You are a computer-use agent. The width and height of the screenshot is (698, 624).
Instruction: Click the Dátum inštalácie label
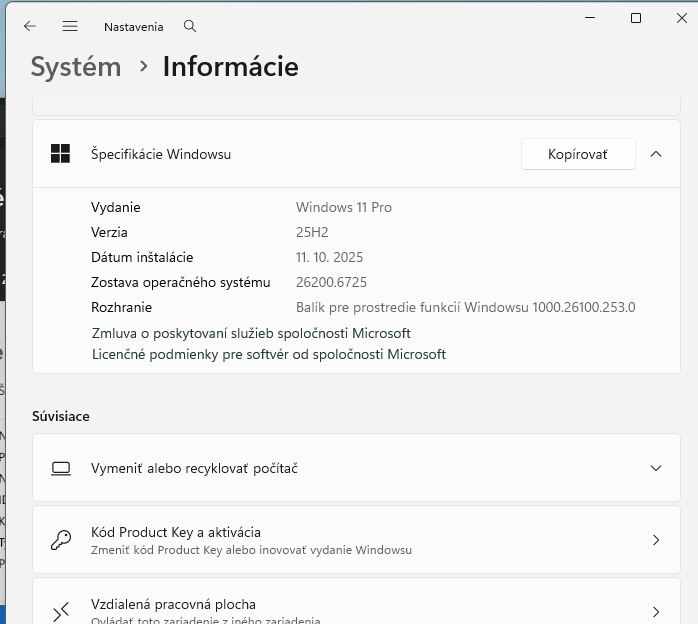click(142, 257)
